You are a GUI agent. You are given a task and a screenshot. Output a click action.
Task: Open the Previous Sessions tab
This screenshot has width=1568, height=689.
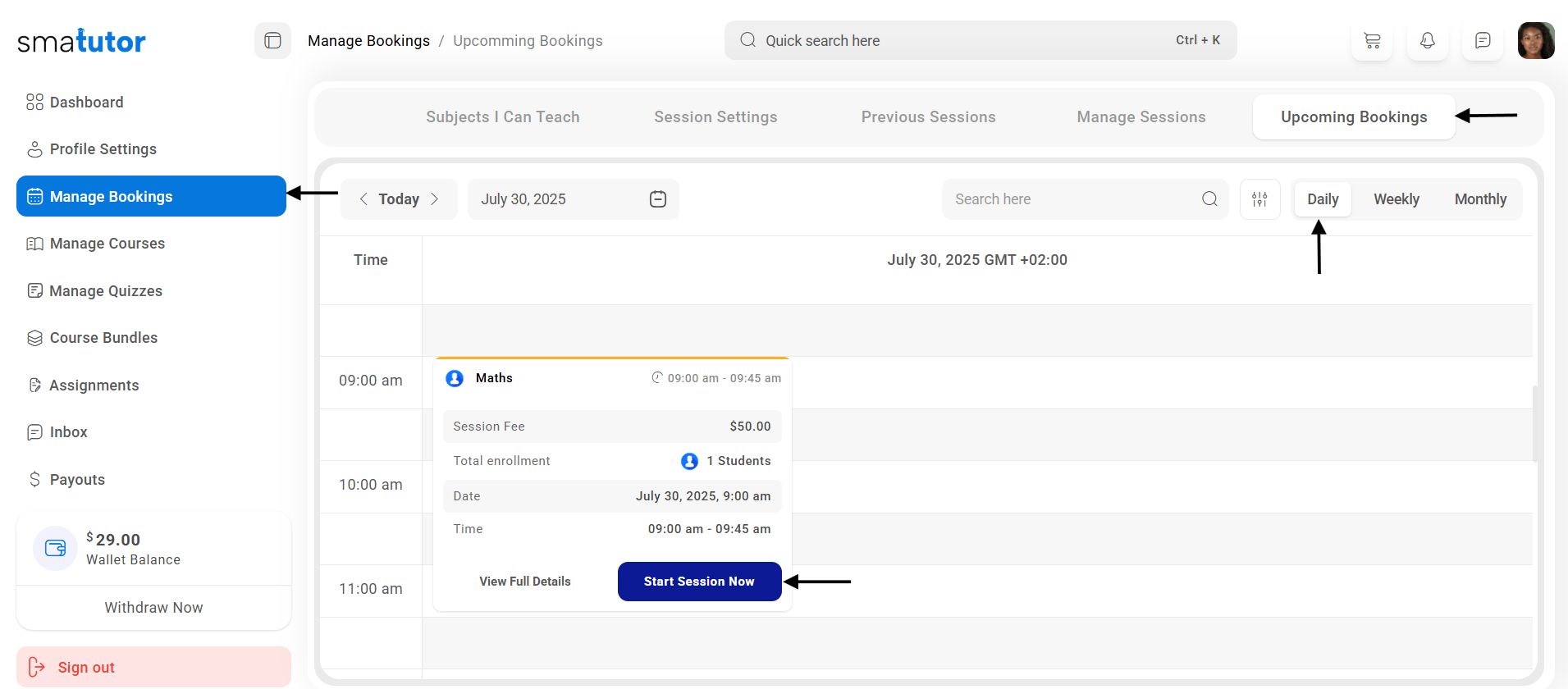tap(928, 117)
